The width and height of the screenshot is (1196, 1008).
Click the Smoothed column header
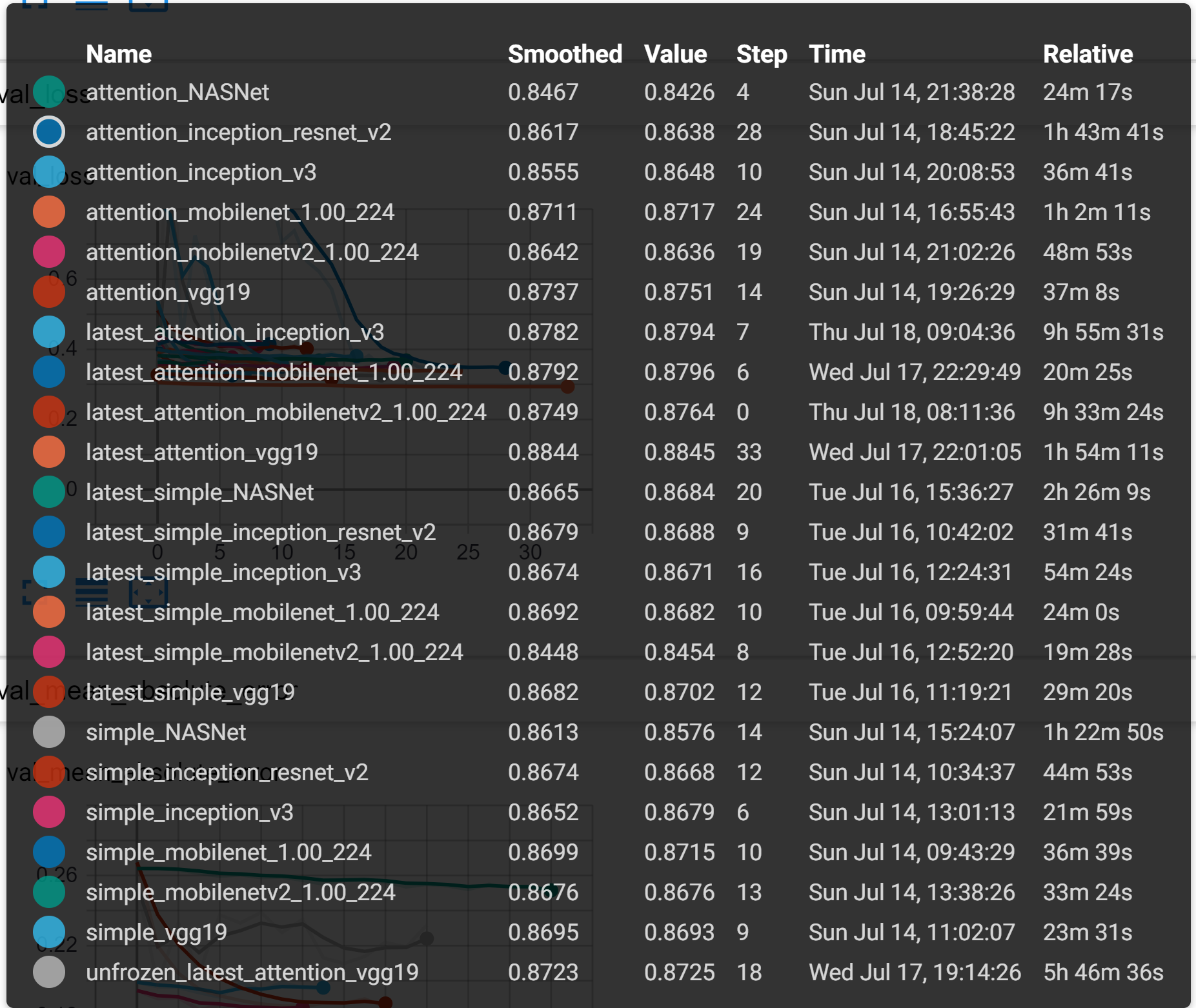565,54
